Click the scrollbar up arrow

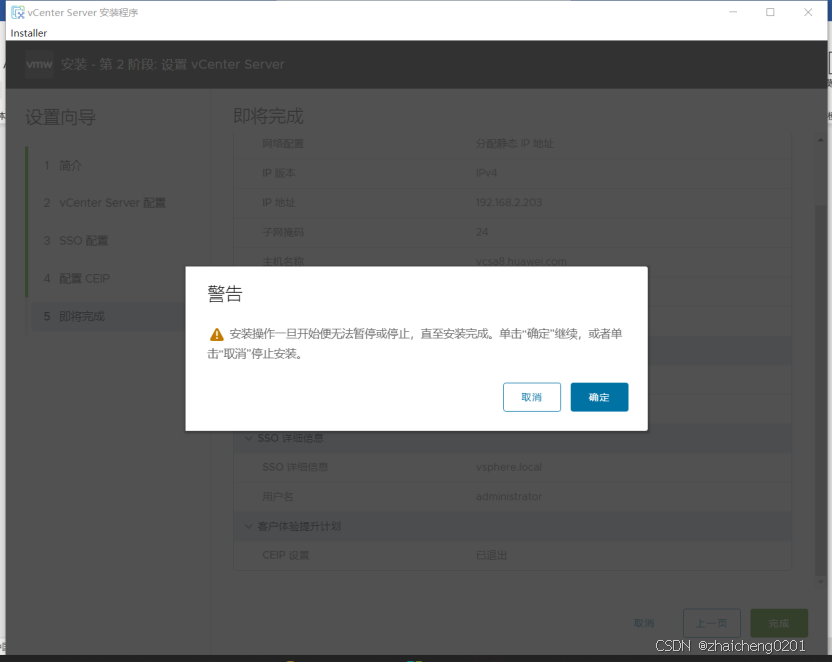click(x=820, y=140)
